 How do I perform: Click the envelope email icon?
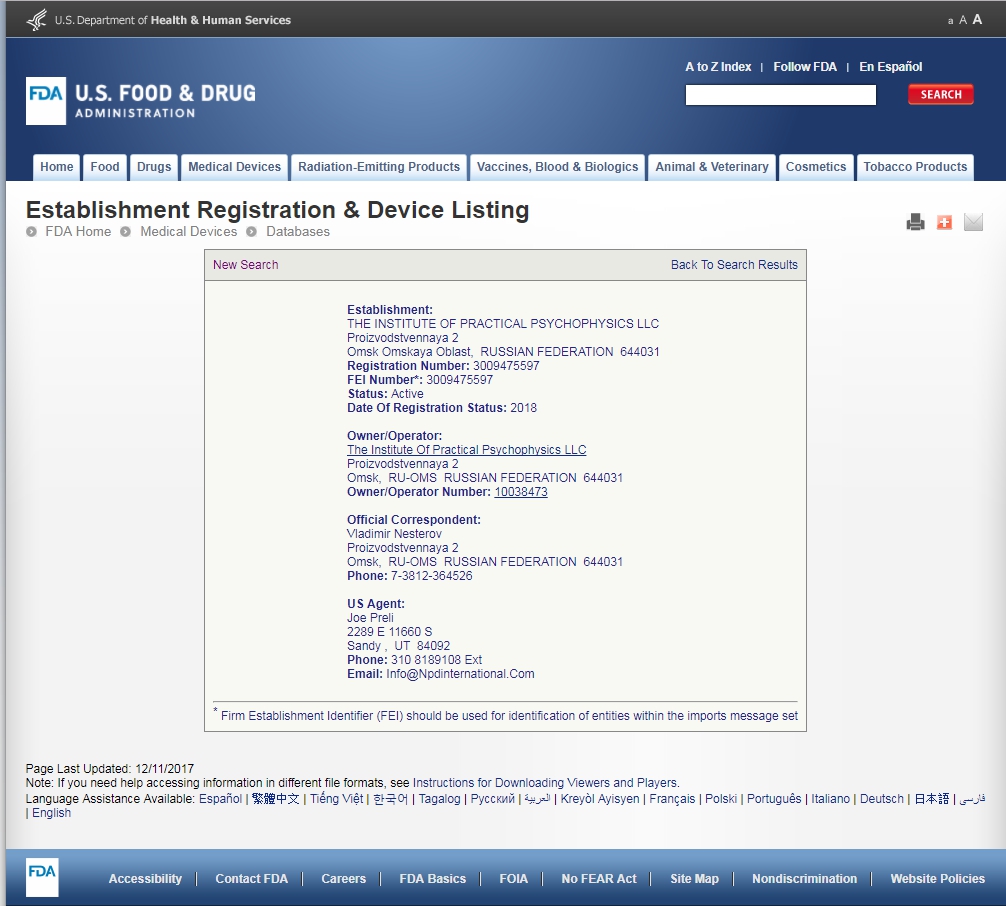pyautogui.click(x=973, y=222)
